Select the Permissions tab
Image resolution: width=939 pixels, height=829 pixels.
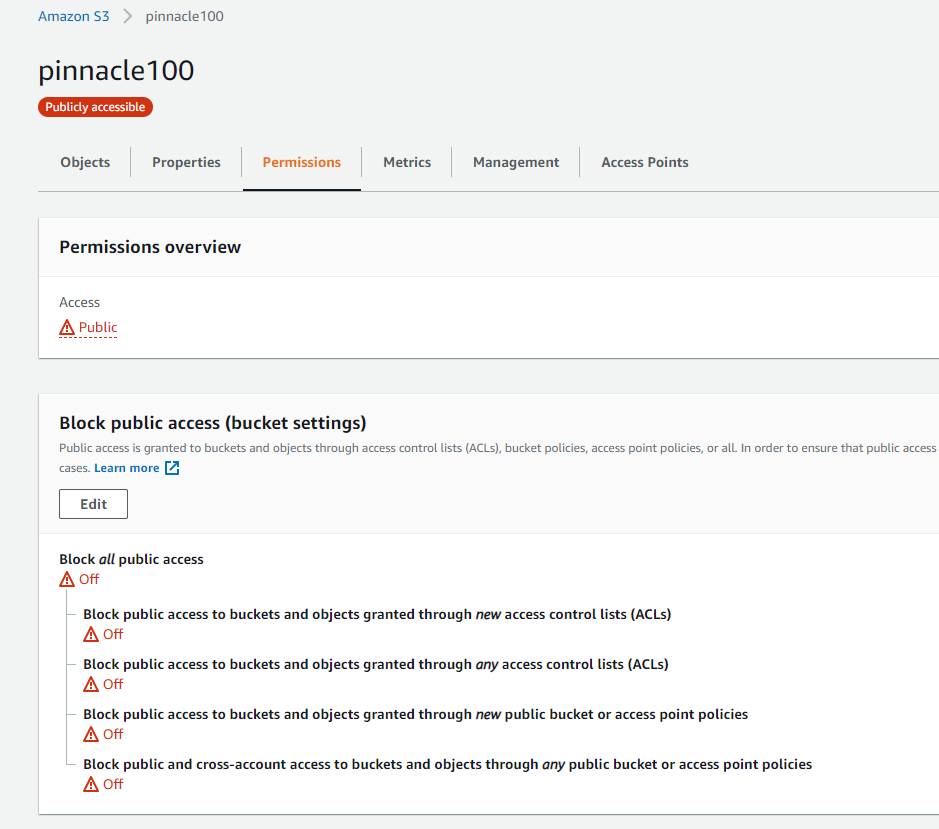[302, 162]
